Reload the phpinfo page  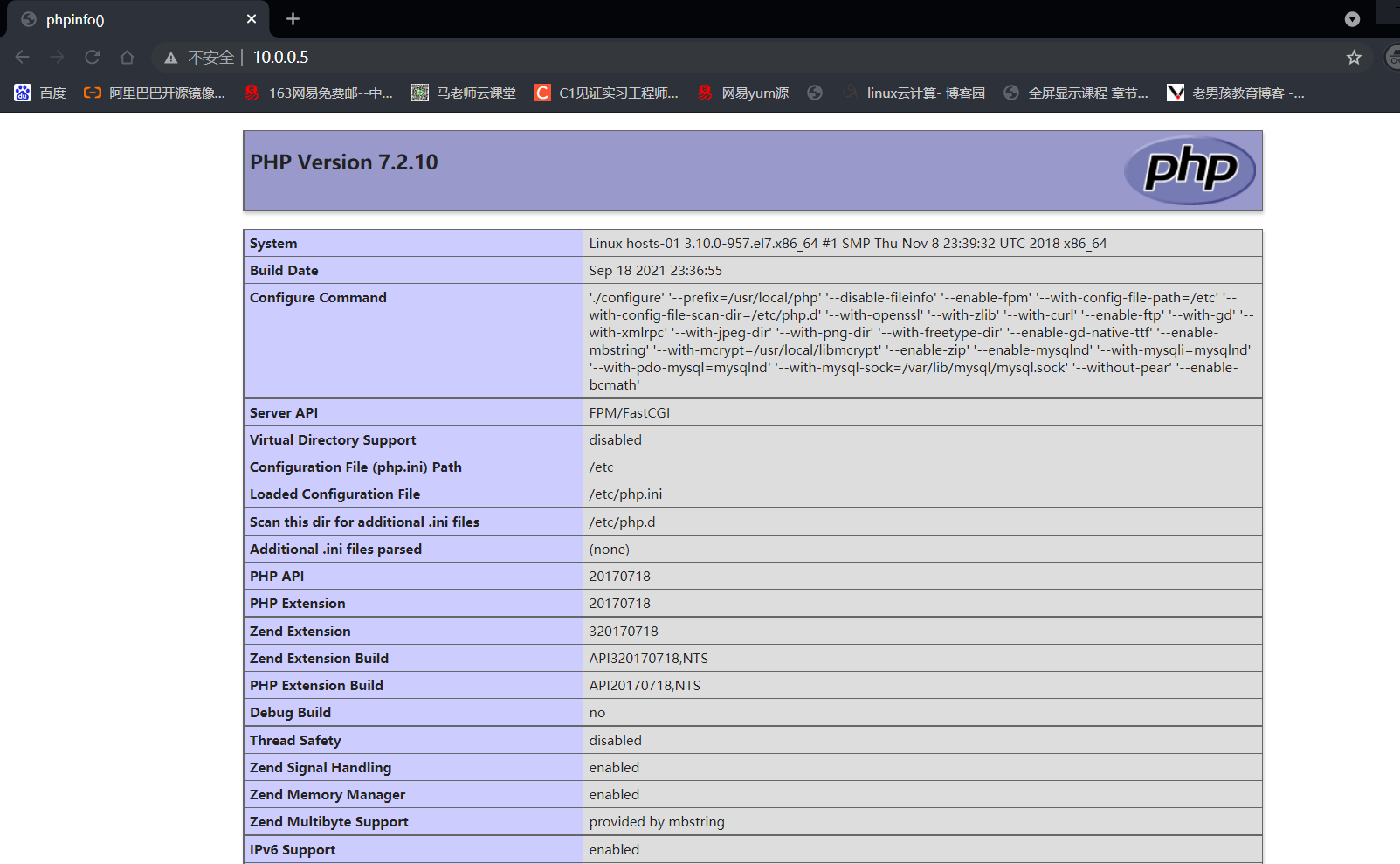pyautogui.click(x=93, y=57)
